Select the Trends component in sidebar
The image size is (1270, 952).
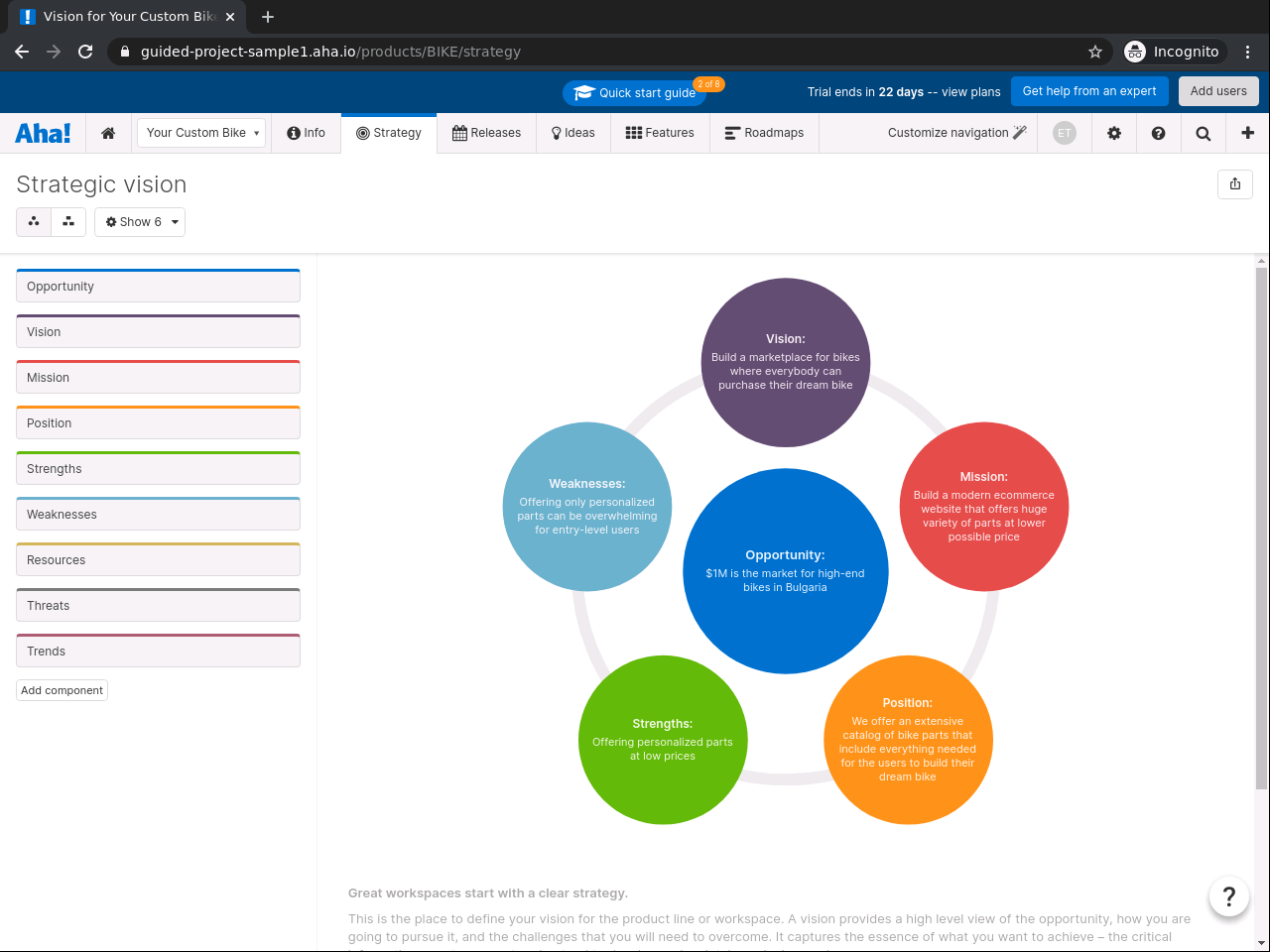(158, 651)
